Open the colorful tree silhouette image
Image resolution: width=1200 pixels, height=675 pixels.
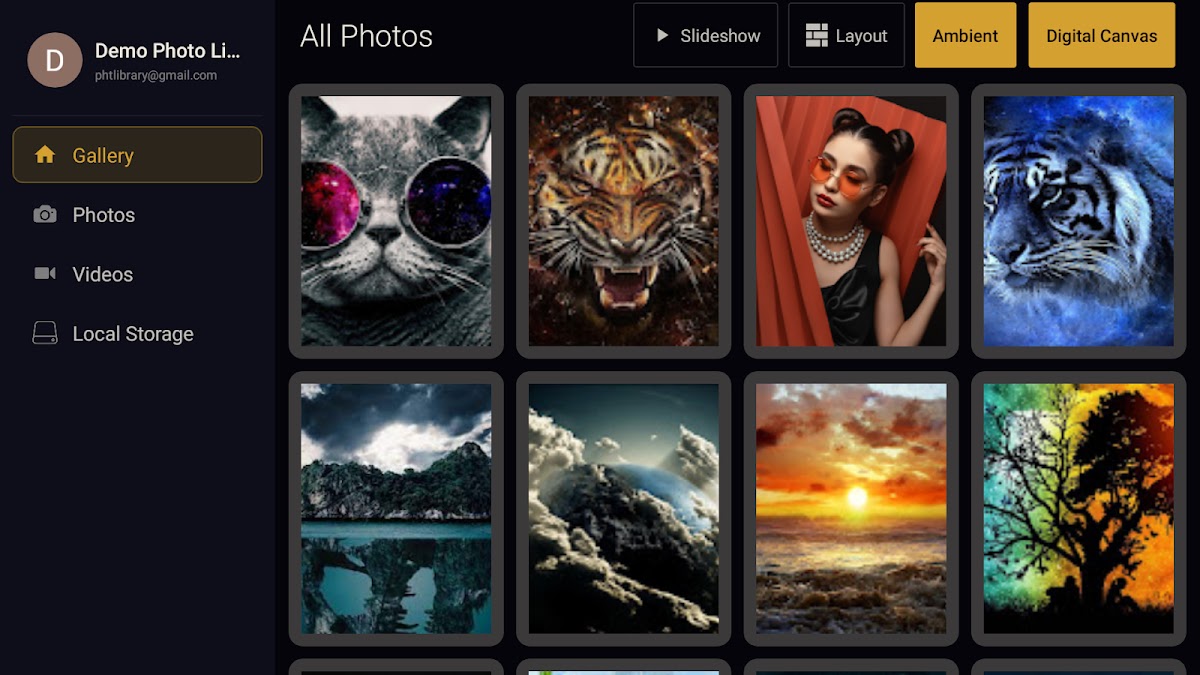[x=1078, y=508]
